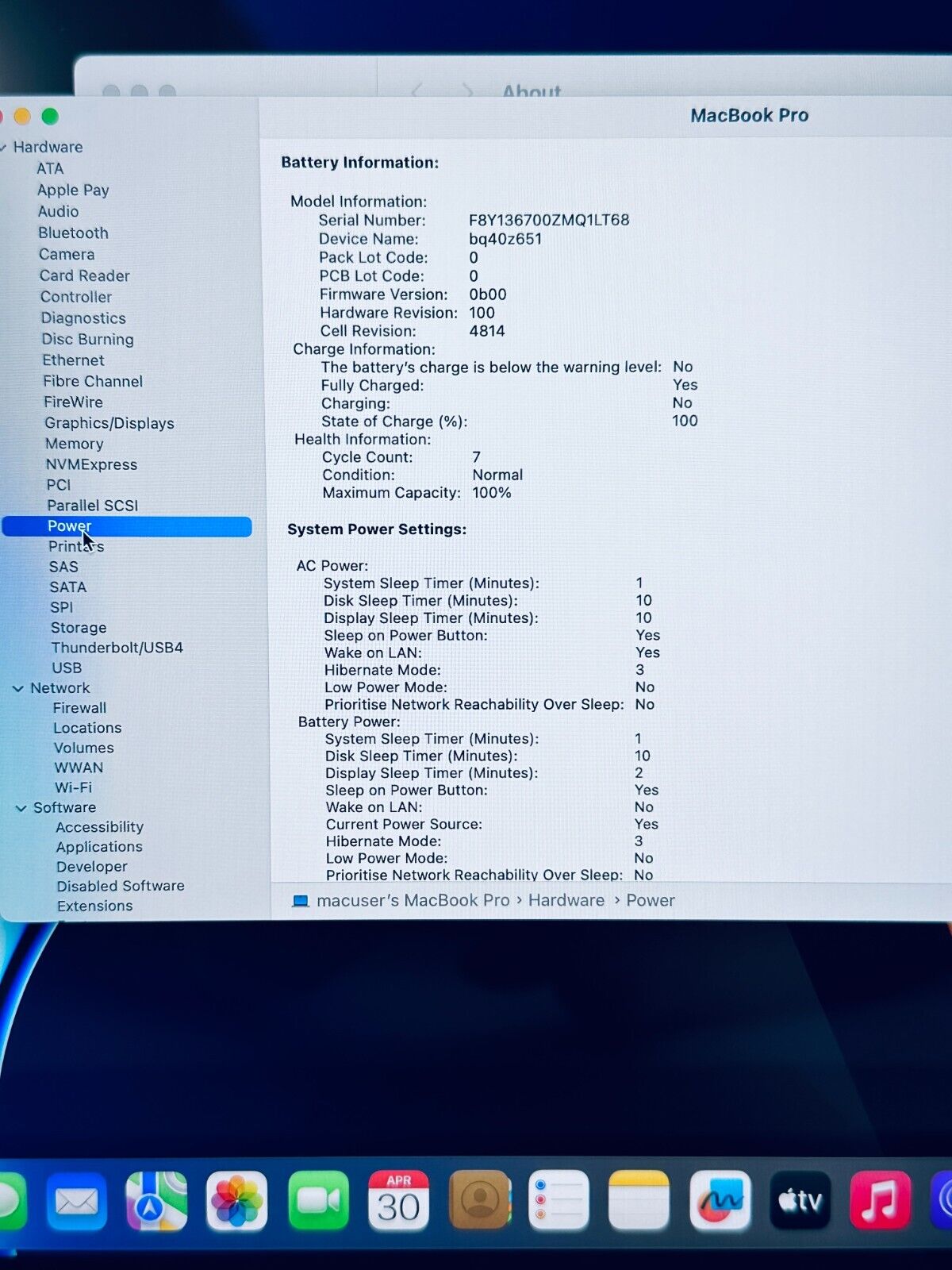Select ATA in the sidebar
Image resolution: width=952 pixels, height=1270 pixels.
tap(50, 168)
